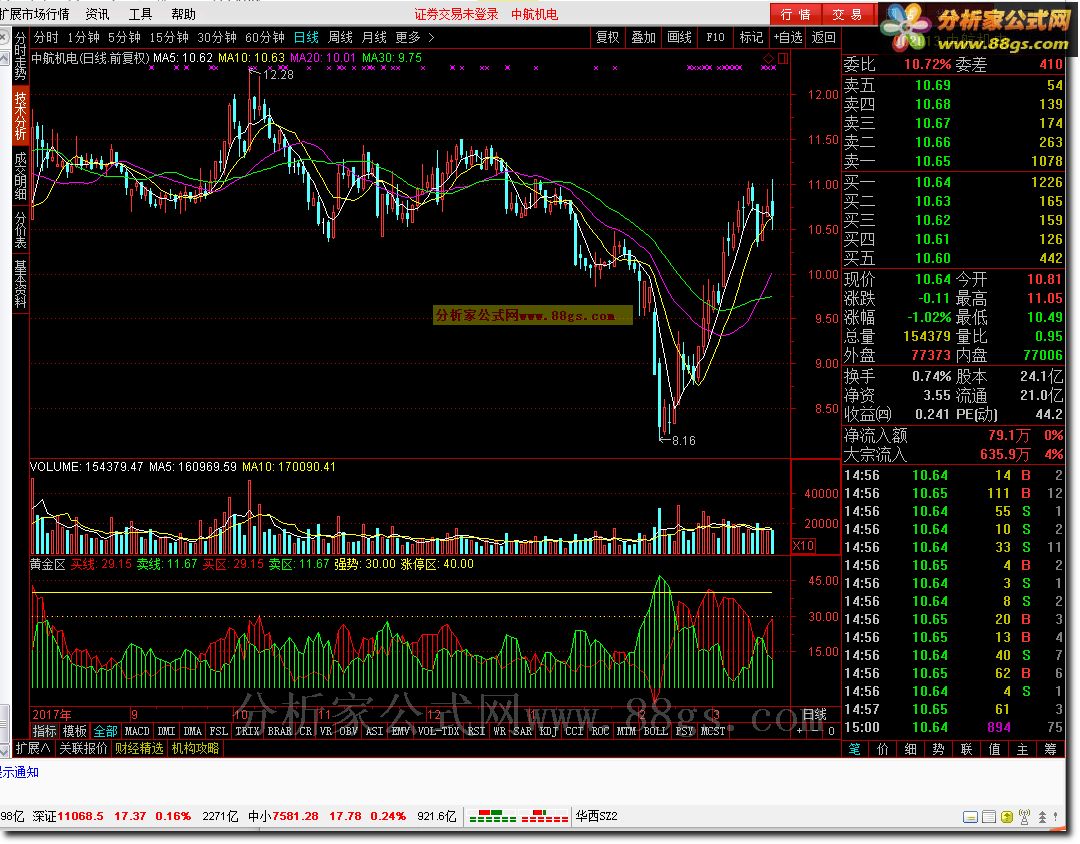Select 指标 tab at chart bottom

44,731
